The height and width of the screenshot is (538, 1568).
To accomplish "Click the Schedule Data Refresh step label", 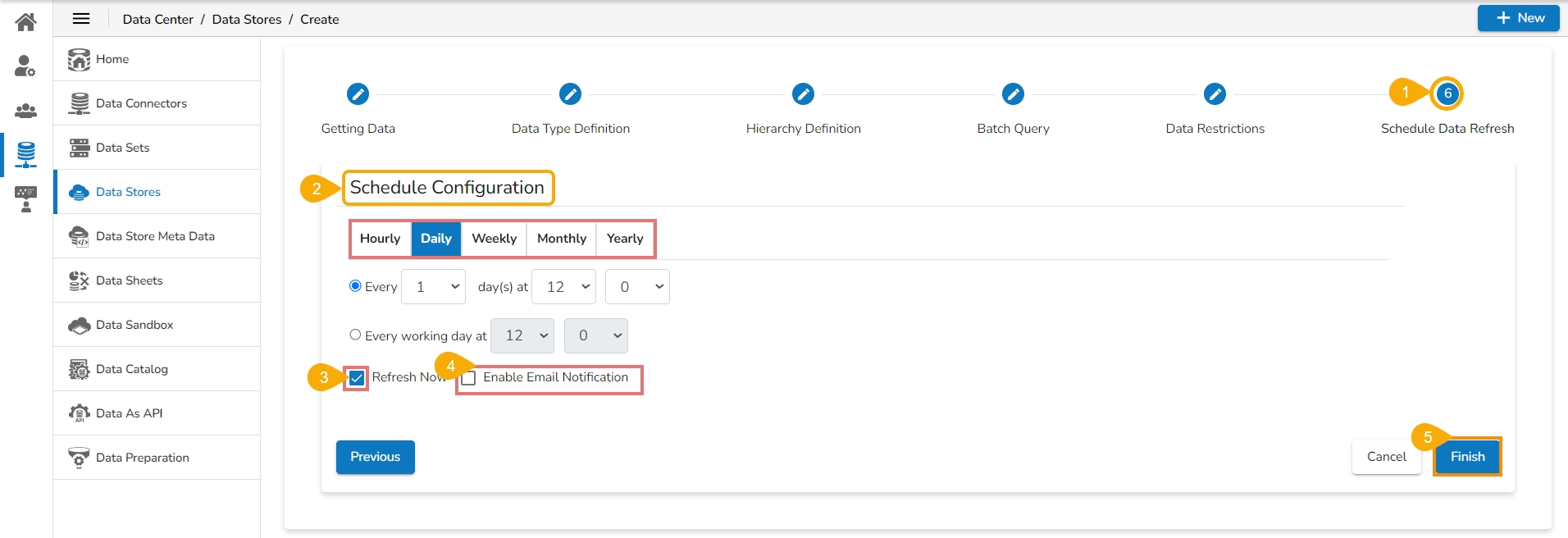I will pos(1447,129).
